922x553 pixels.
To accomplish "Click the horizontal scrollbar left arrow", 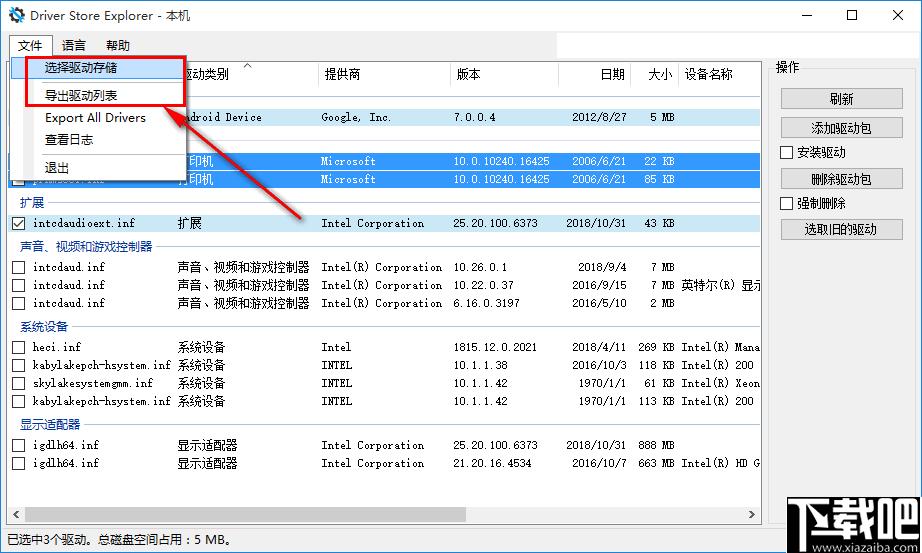I will pyautogui.click(x=16, y=515).
